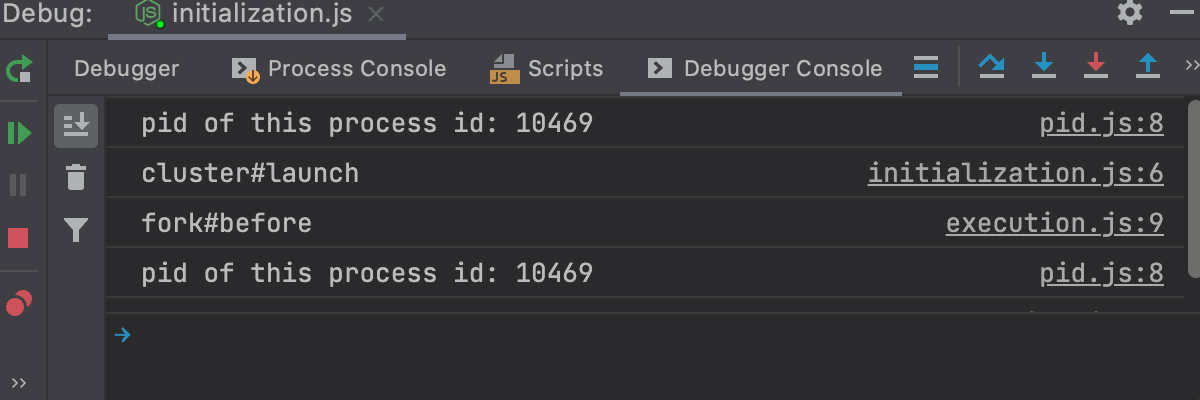The image size is (1200, 400).
Task: Open the initialization.js:6 source link
Action: (1015, 174)
